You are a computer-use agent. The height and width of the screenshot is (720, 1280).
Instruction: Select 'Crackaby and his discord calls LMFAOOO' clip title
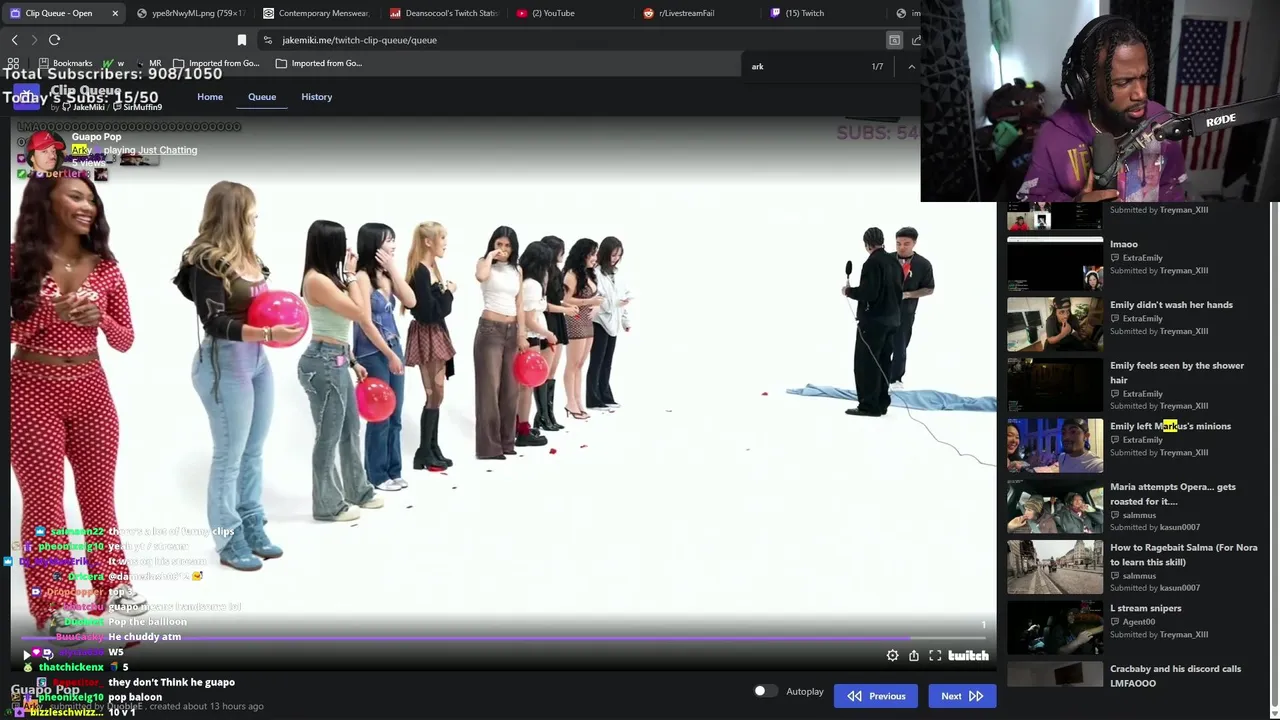pyautogui.click(x=1175, y=676)
